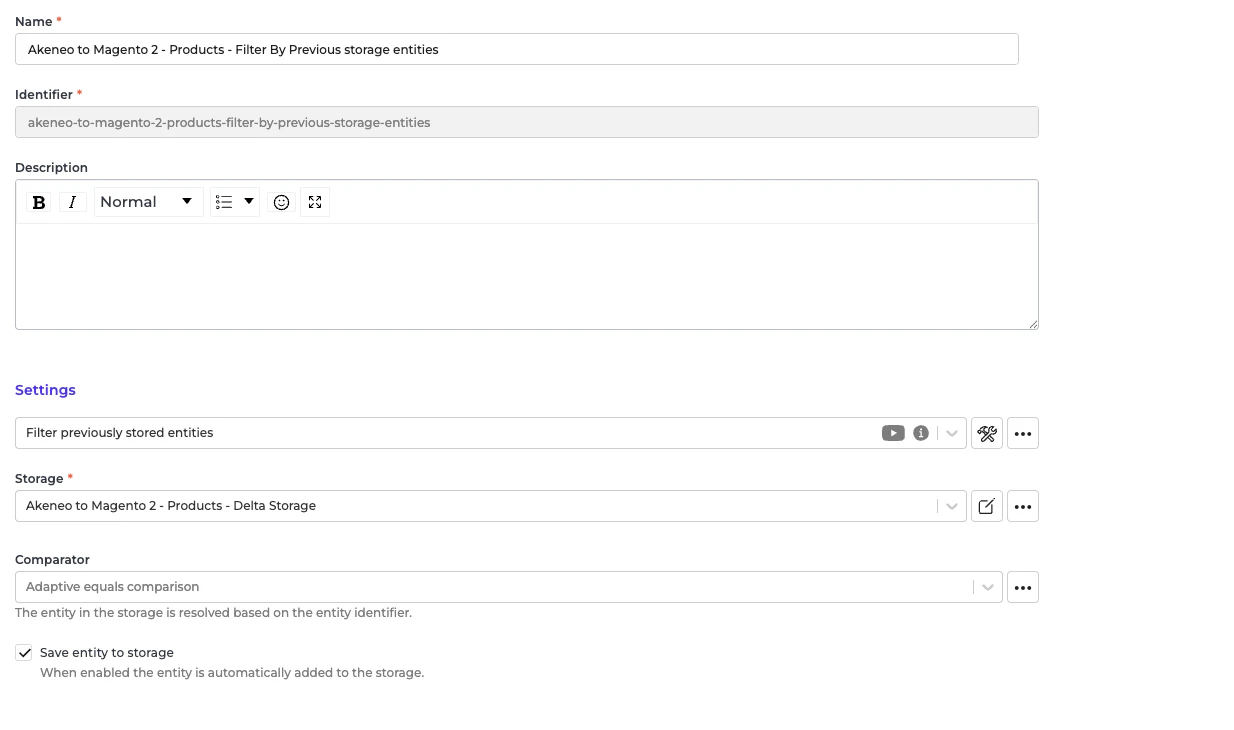Play the video for filter setting
This screenshot has height=730, width=1234.
893,433
